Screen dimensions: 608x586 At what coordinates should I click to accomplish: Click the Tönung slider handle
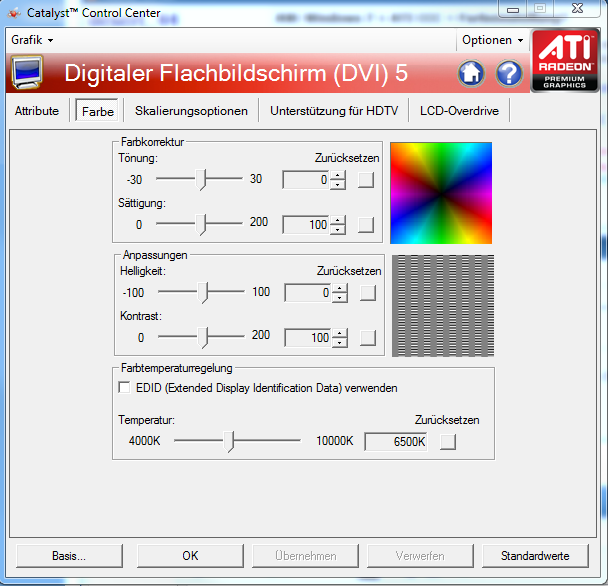tap(200, 180)
